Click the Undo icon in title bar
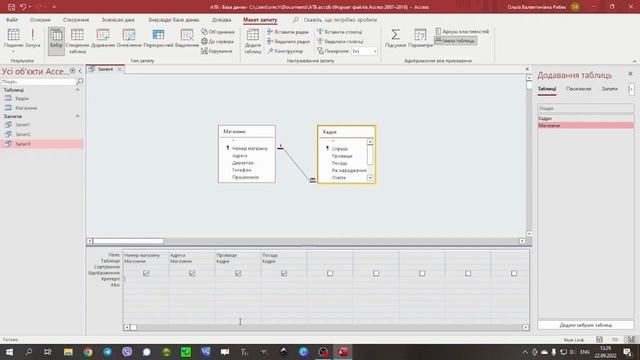 (23, 7)
